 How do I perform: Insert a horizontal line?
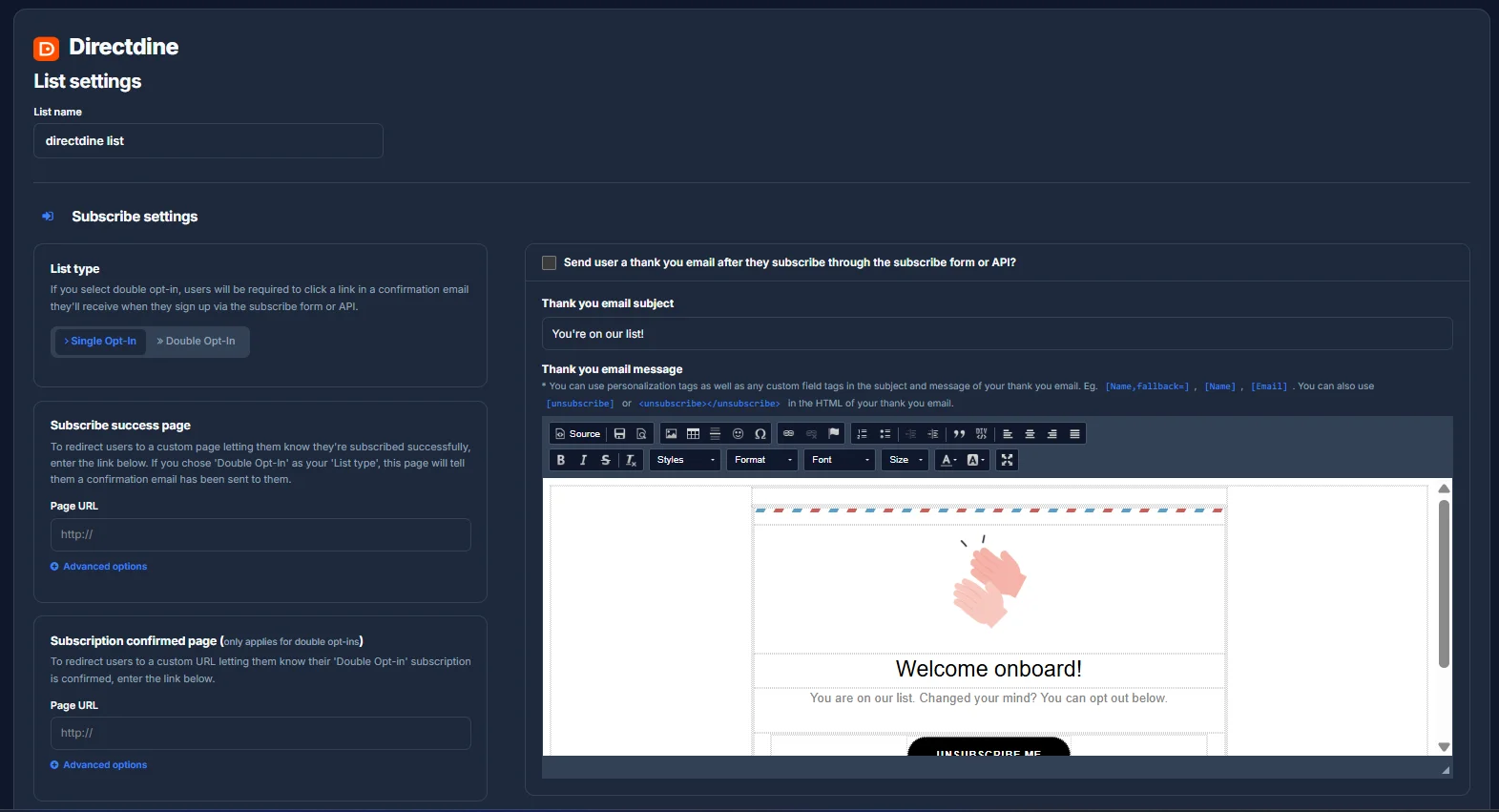[715, 434]
